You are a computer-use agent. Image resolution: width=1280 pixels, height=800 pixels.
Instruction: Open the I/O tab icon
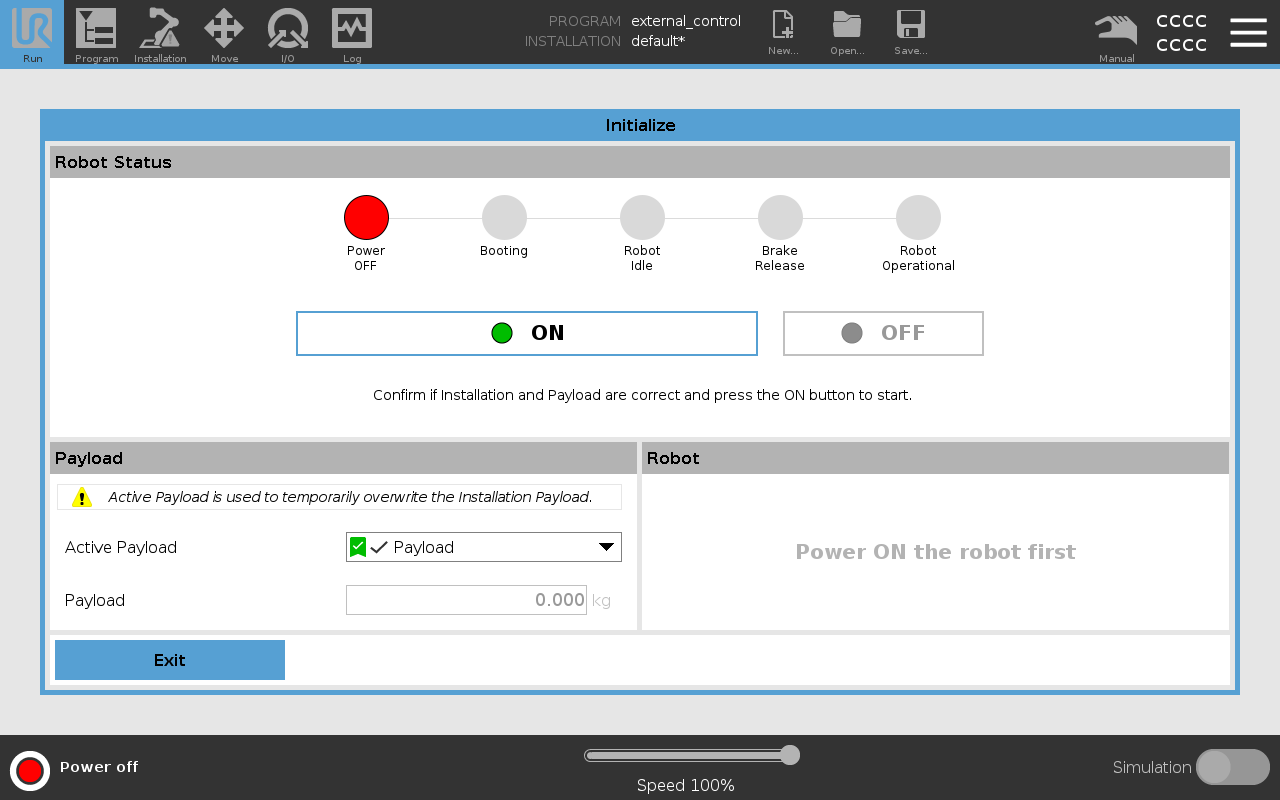[288, 32]
